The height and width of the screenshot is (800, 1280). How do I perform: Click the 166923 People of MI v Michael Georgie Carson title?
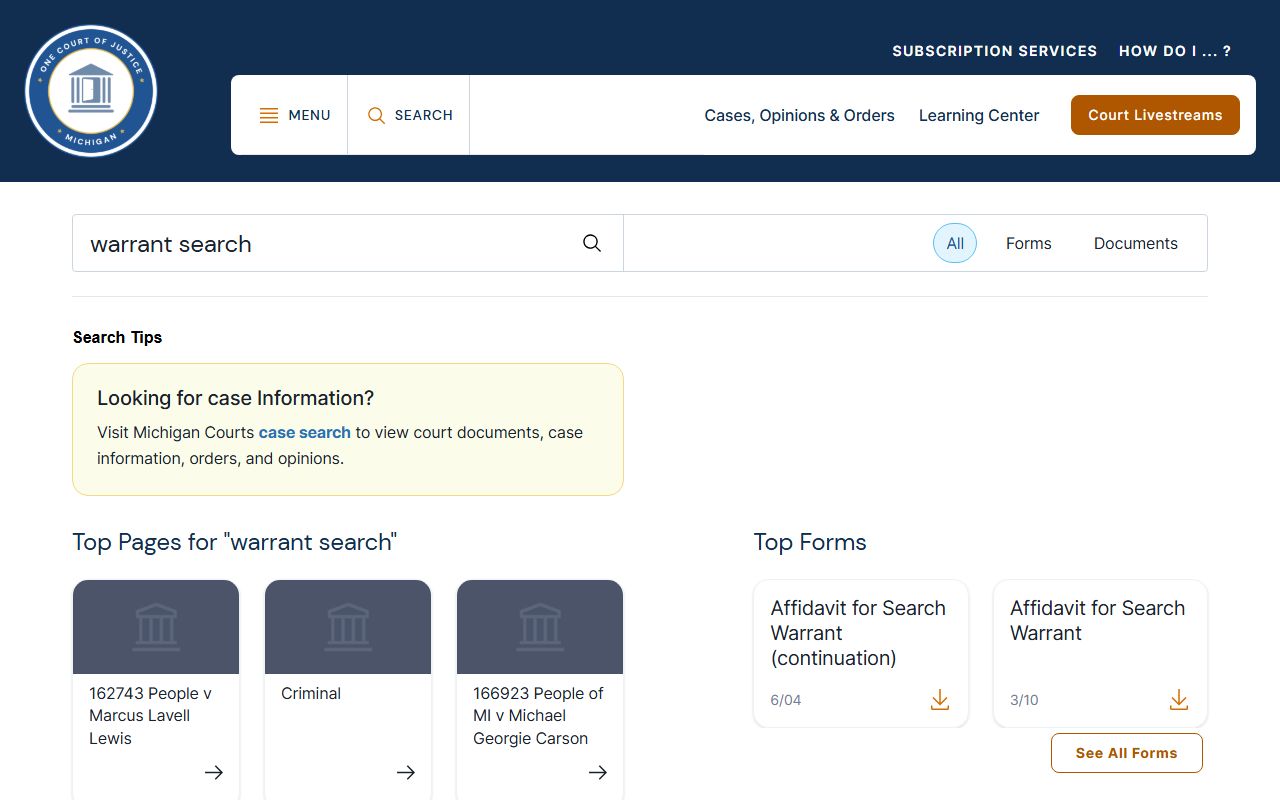pyautogui.click(x=538, y=716)
